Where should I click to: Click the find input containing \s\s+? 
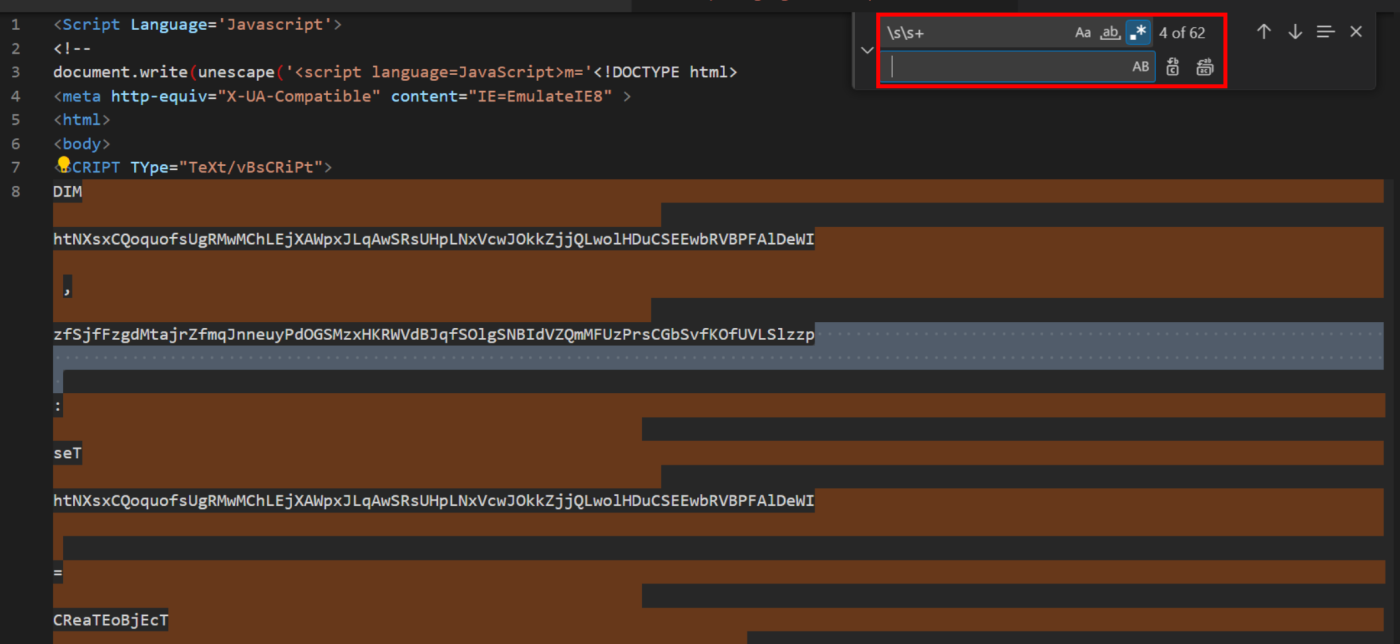pyautogui.click(x=975, y=33)
